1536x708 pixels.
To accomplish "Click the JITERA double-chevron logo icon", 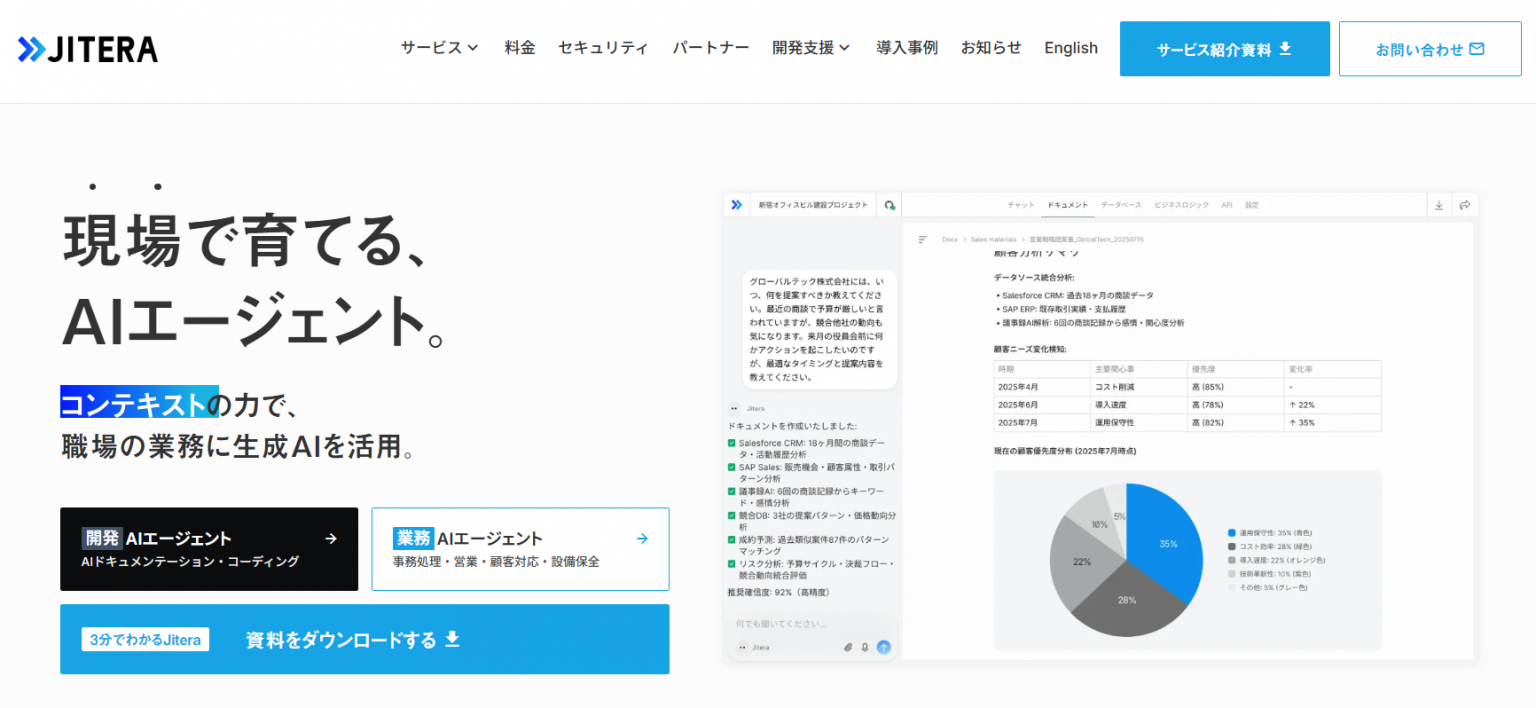I will point(32,47).
